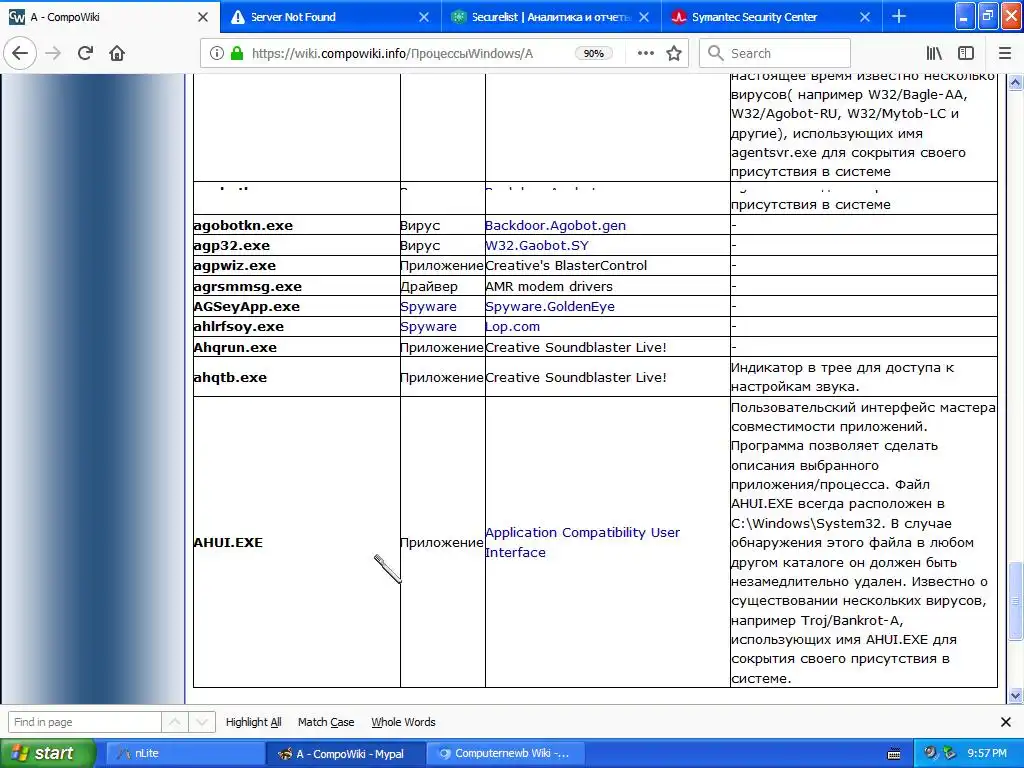1024x768 pixels.
Task: Open Backdoor.Agobot.gen link
Action: pyautogui.click(x=555, y=225)
